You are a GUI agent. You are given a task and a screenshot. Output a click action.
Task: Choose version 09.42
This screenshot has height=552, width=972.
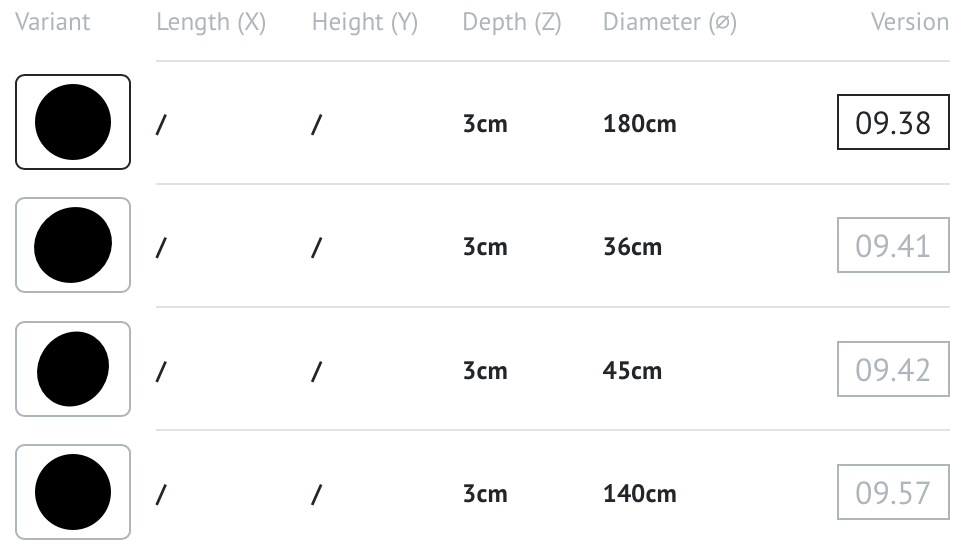tap(893, 369)
